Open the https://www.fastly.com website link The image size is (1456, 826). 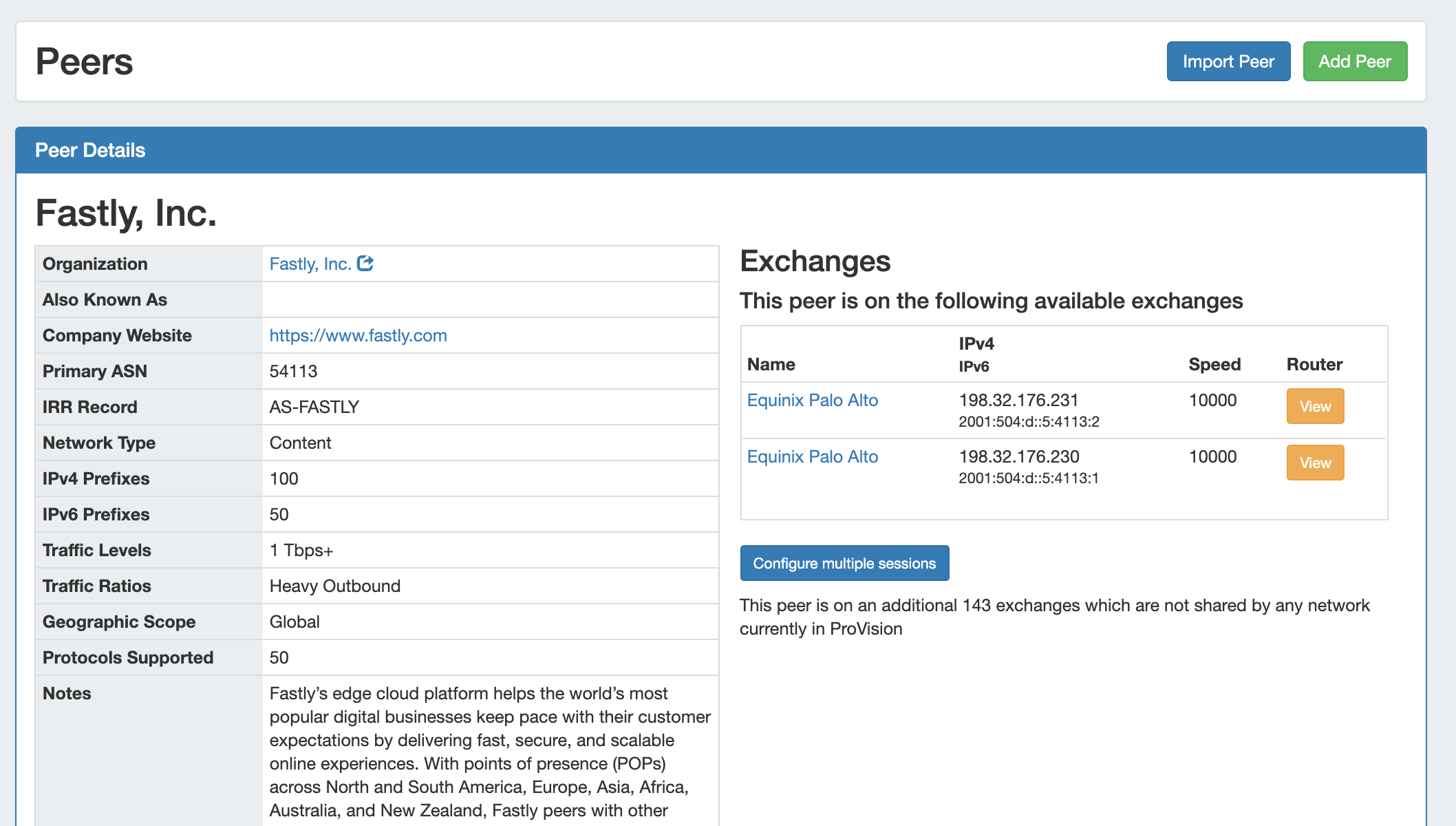coord(358,336)
